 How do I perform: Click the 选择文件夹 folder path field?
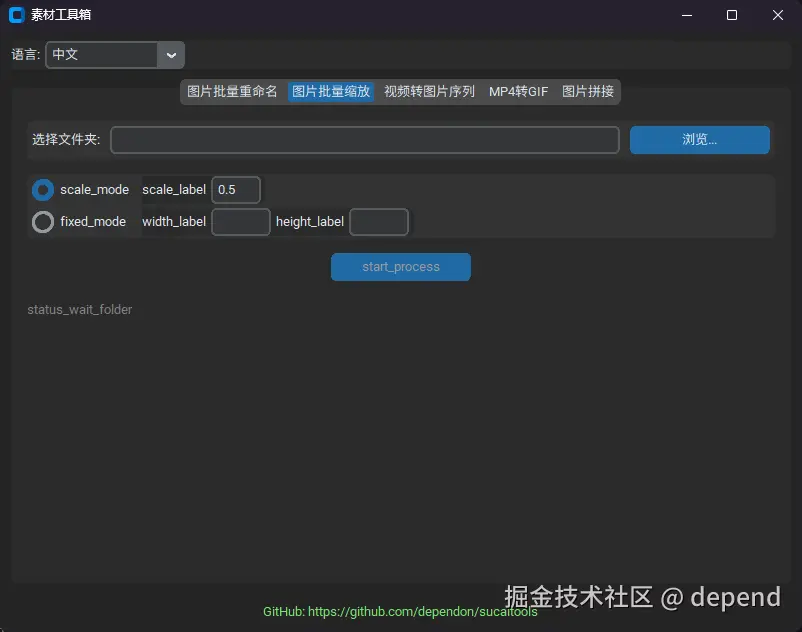[365, 140]
